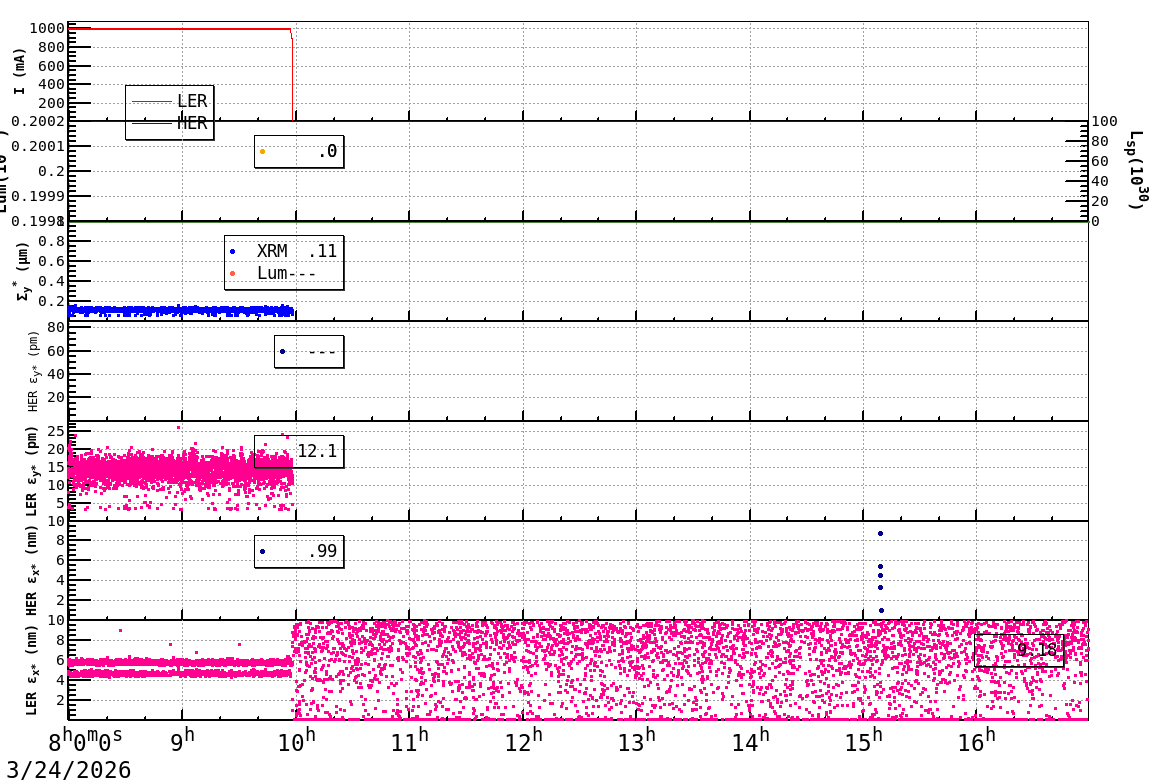Click the 13h time axis label
Screen dimensions: 1160x782
click(x=636, y=741)
